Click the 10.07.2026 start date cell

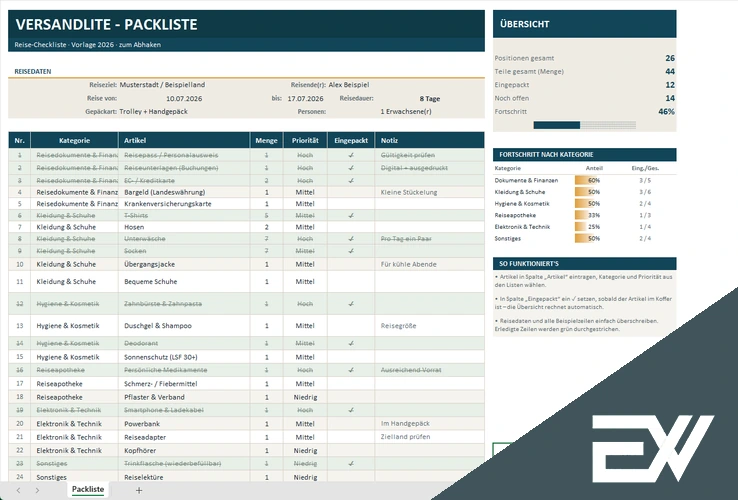[x=184, y=98]
